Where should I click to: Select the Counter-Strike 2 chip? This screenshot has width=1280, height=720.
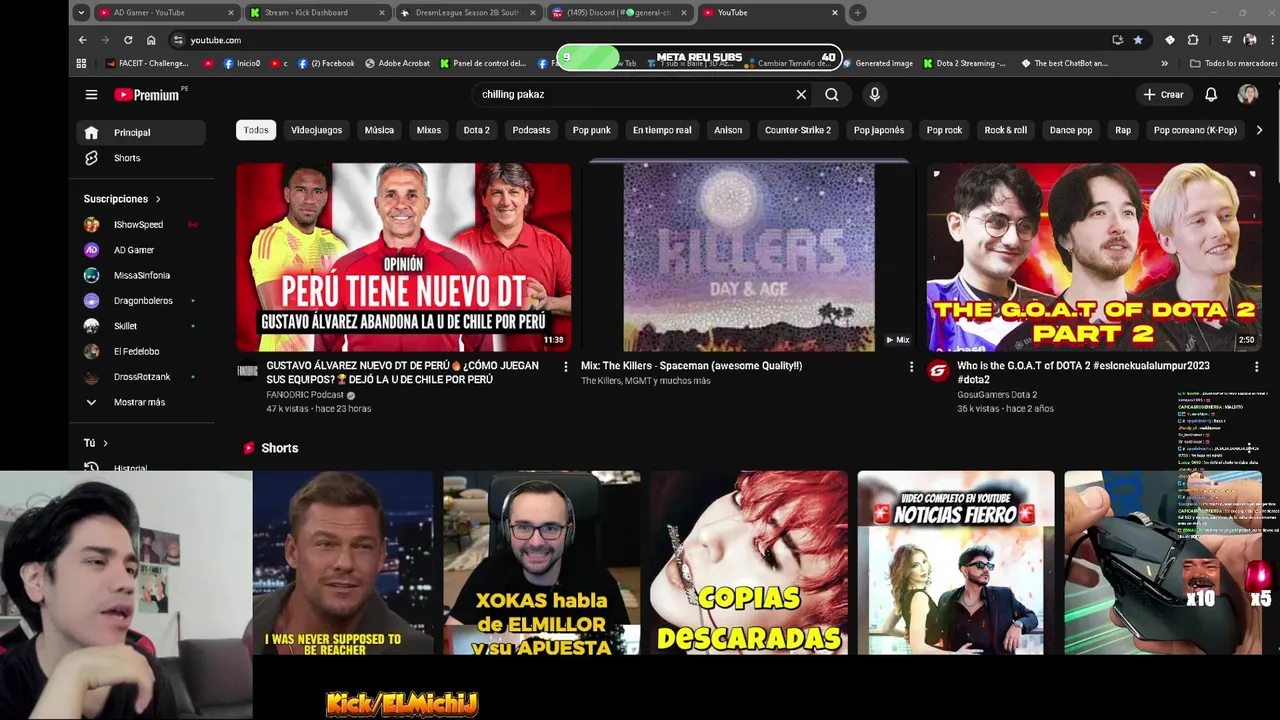click(x=798, y=130)
